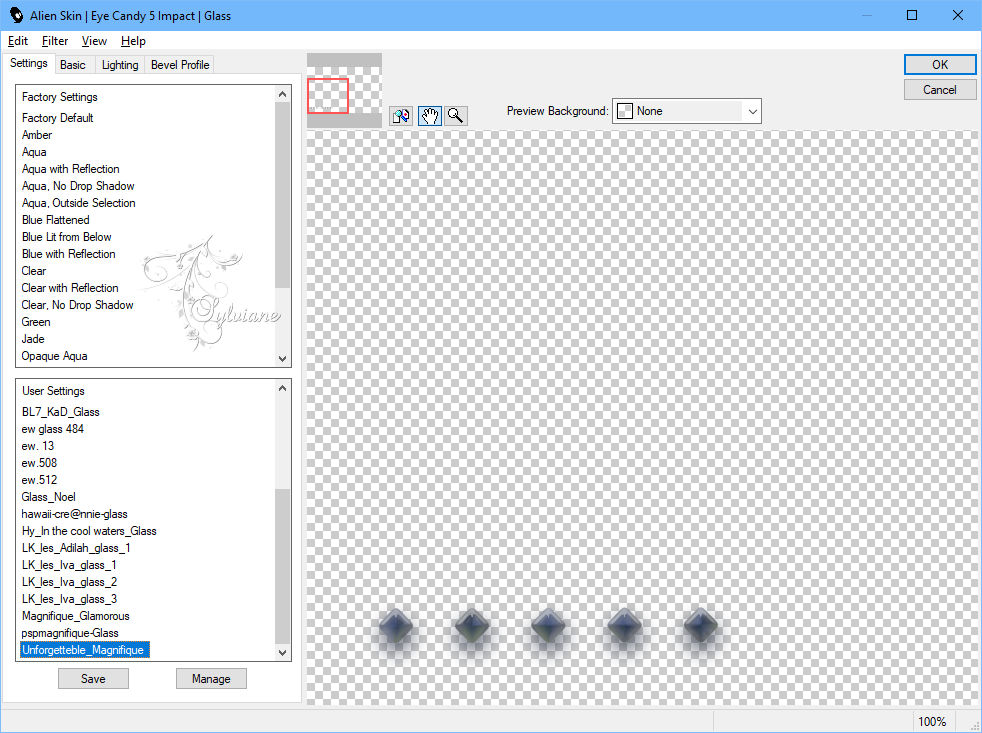Choose the Blue Flattened preset
The image size is (982, 733).
[x=55, y=219]
